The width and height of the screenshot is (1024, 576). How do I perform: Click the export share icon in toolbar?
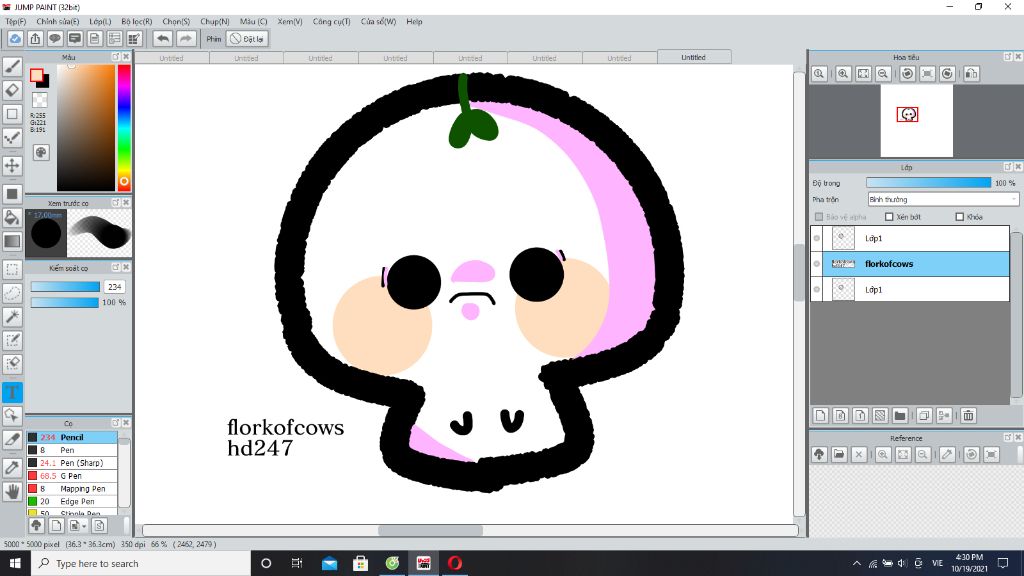click(x=35, y=39)
